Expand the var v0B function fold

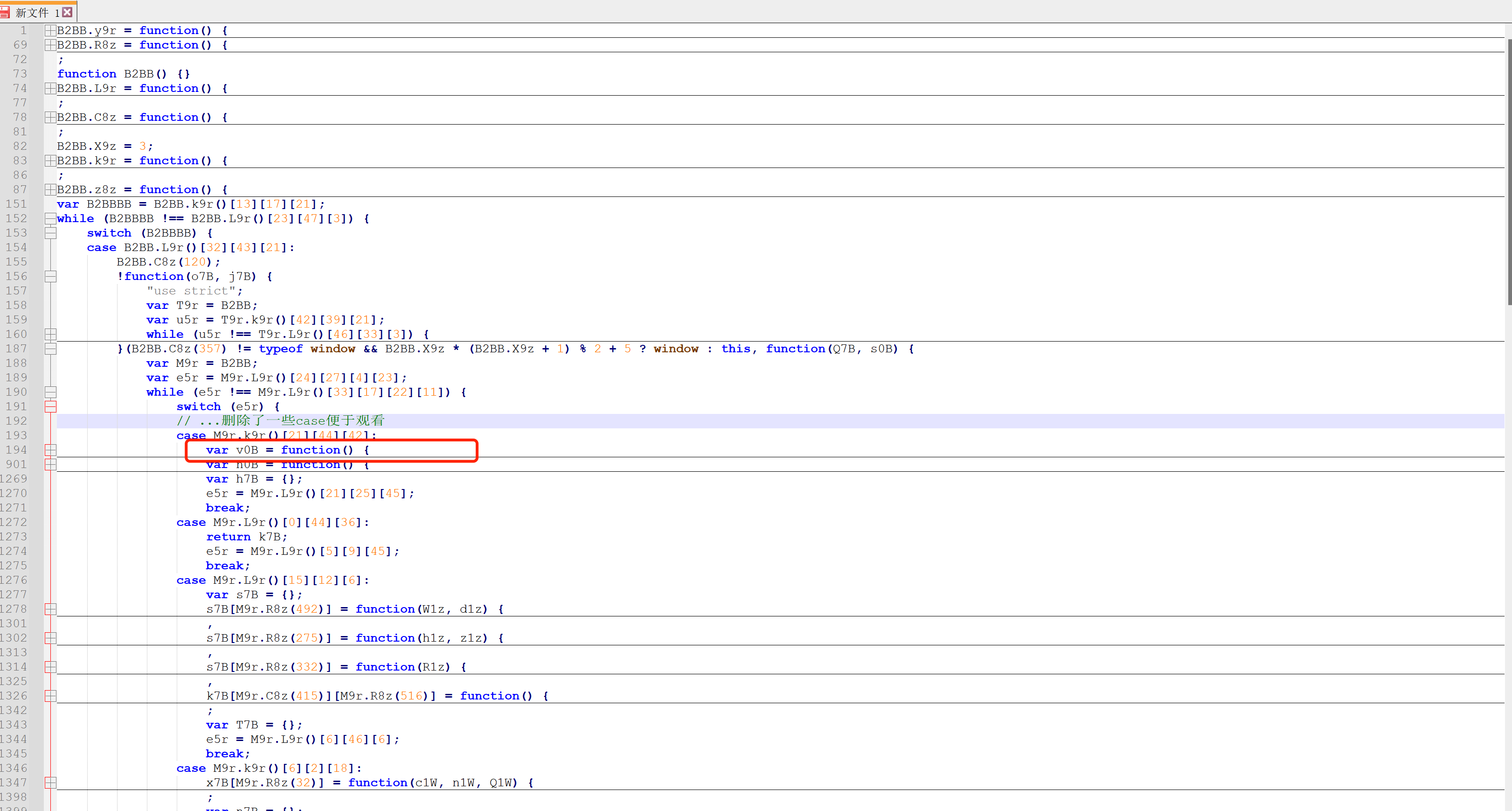point(50,450)
